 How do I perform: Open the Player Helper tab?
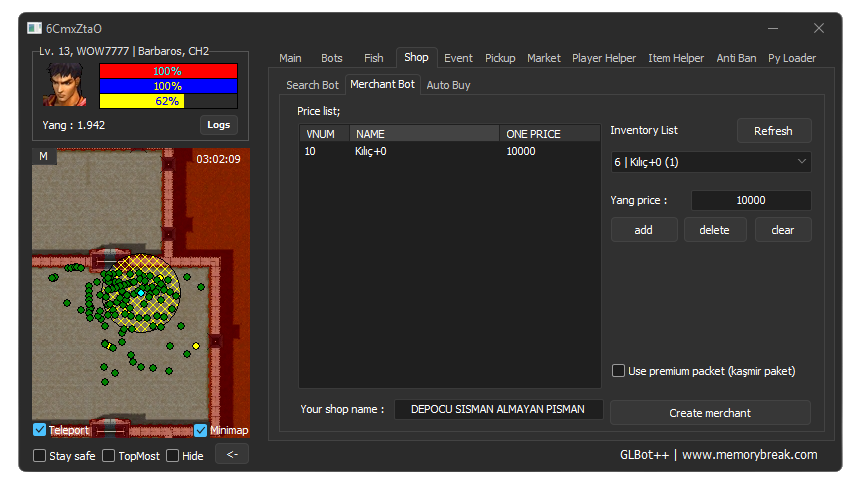[x=604, y=58]
